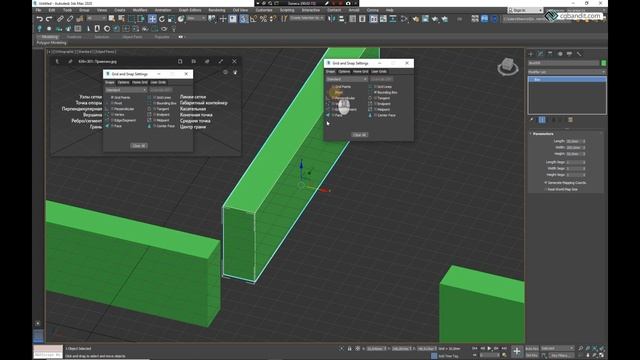Switch to the Modify command panel tab
The width and height of the screenshot is (640, 360).
540,53
